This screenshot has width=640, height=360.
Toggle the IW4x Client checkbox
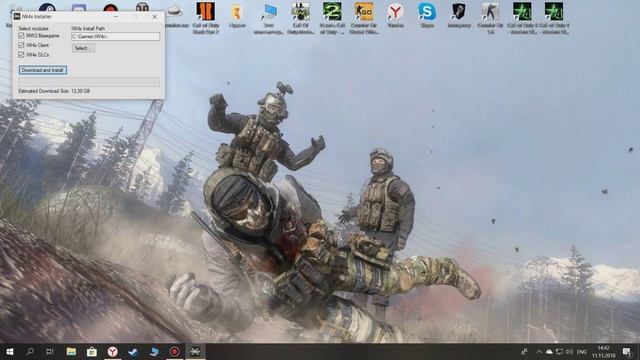pos(21,45)
